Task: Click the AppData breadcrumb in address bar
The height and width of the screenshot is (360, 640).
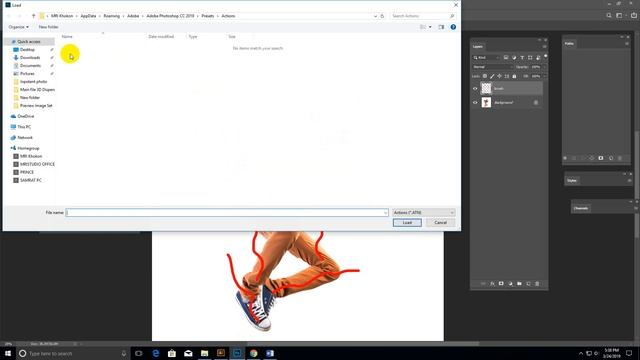Action: tap(88, 16)
